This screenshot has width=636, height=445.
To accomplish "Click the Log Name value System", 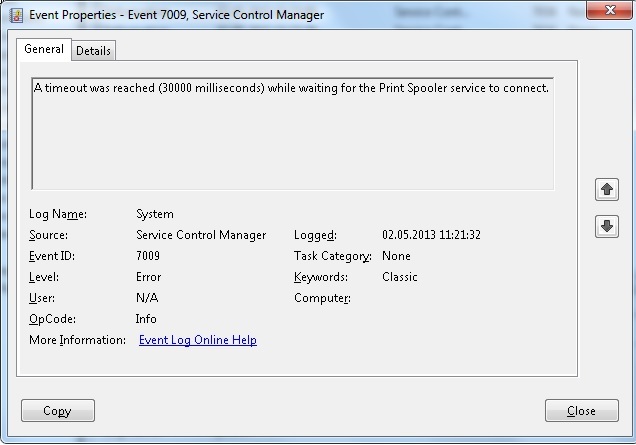I will pyautogui.click(x=155, y=214).
